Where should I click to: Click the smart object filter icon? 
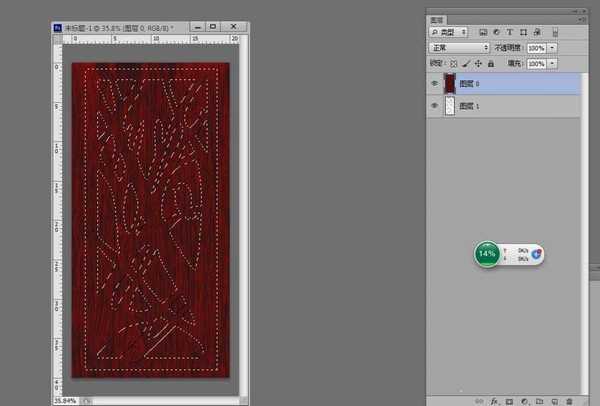[538, 32]
